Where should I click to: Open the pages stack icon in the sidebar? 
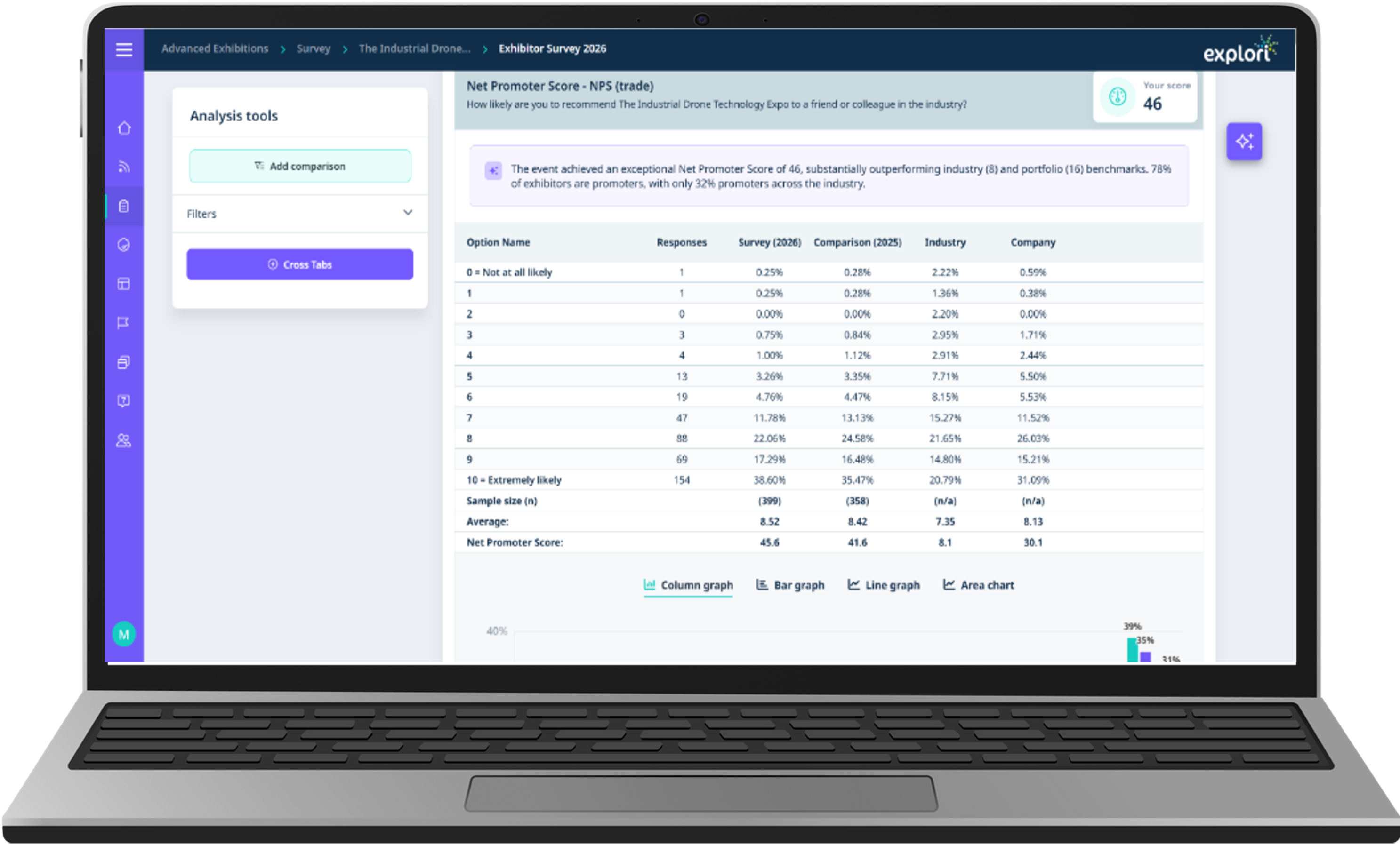pos(124,362)
